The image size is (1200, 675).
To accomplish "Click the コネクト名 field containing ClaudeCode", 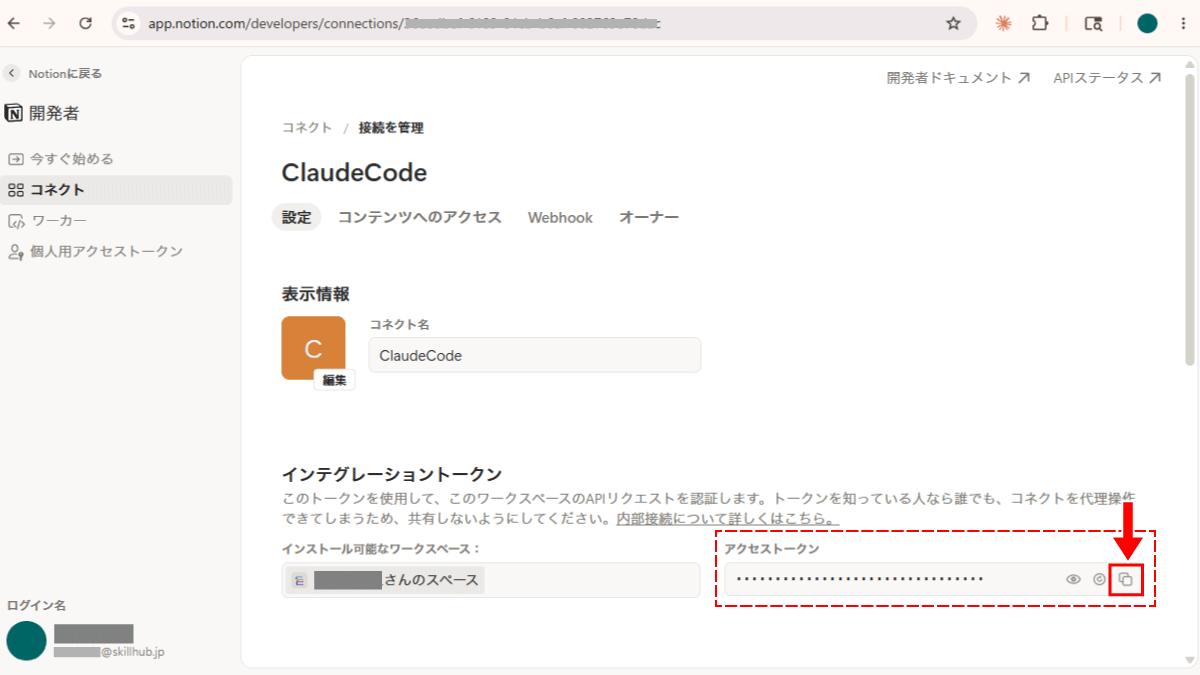I will [x=535, y=355].
